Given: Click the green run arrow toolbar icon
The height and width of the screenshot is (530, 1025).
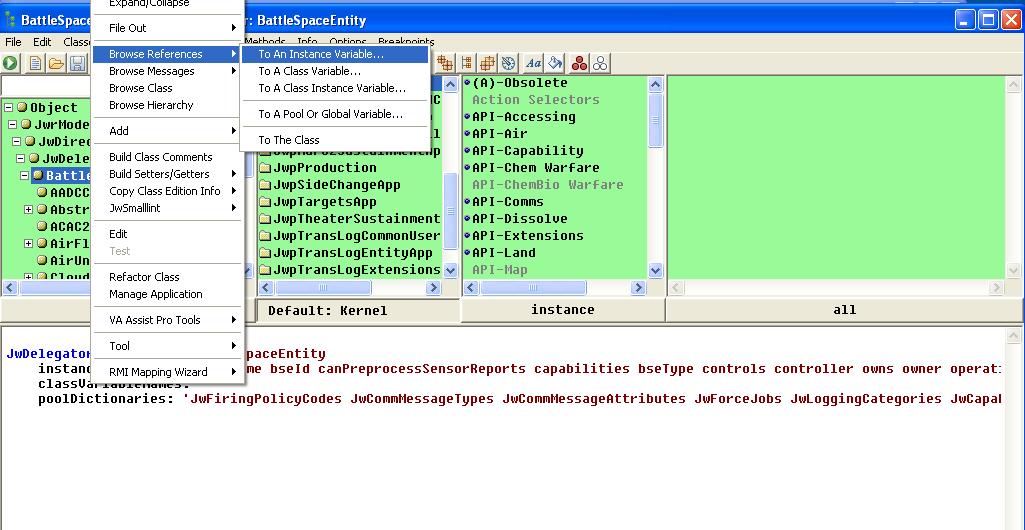Looking at the screenshot, I should tap(11, 64).
